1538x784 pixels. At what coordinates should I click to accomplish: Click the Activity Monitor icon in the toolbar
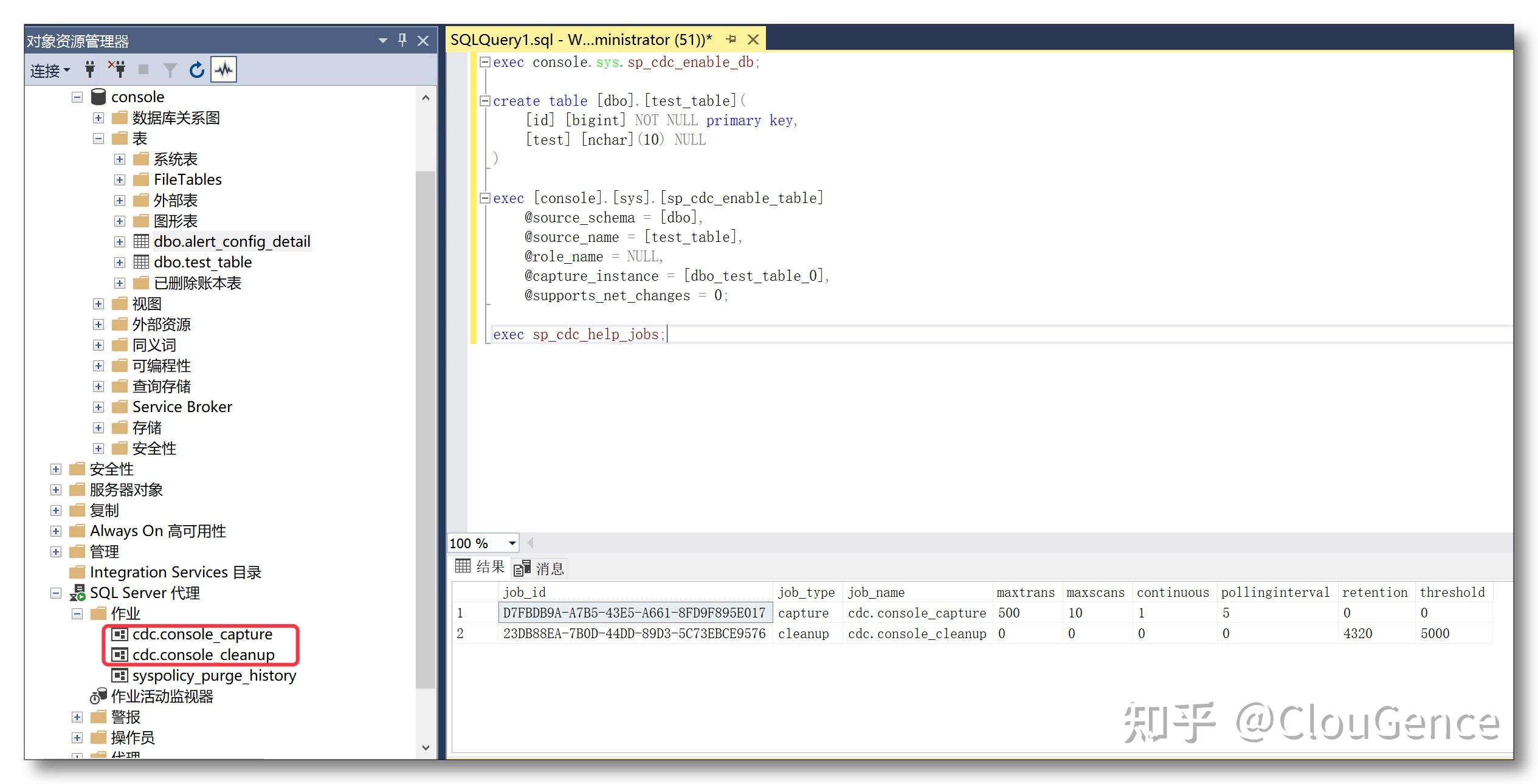point(224,69)
